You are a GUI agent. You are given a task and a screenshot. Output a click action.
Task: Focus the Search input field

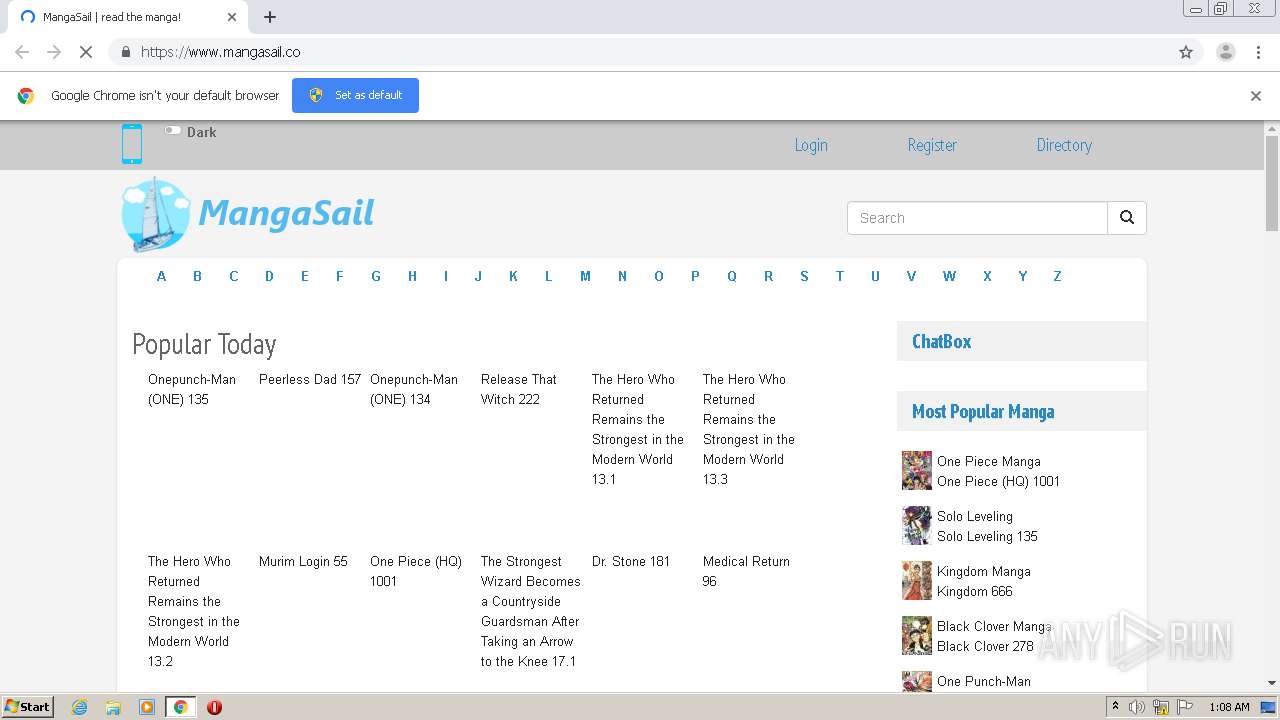(x=977, y=218)
